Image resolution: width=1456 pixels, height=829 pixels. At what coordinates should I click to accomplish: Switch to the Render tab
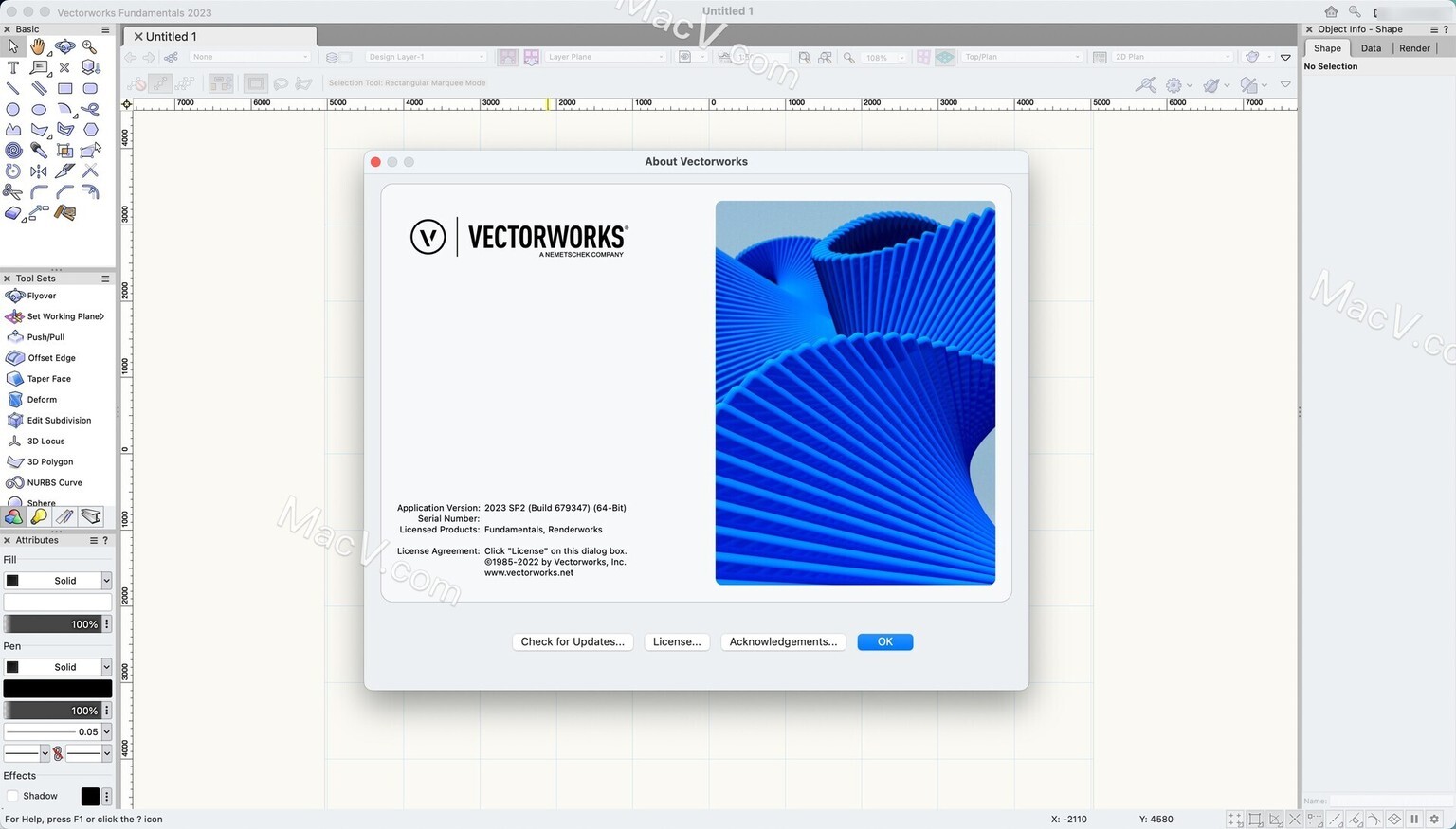click(1414, 48)
